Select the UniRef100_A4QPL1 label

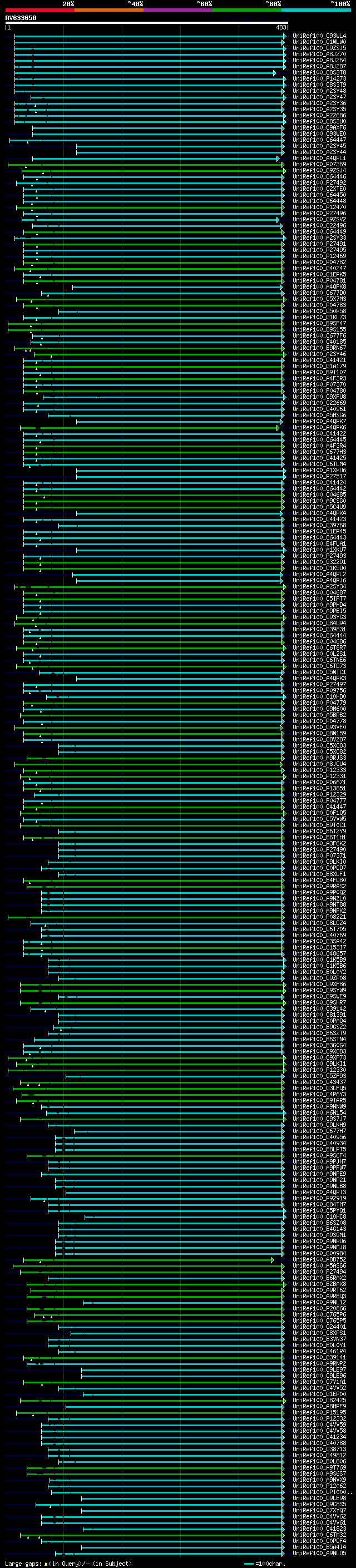319,159
